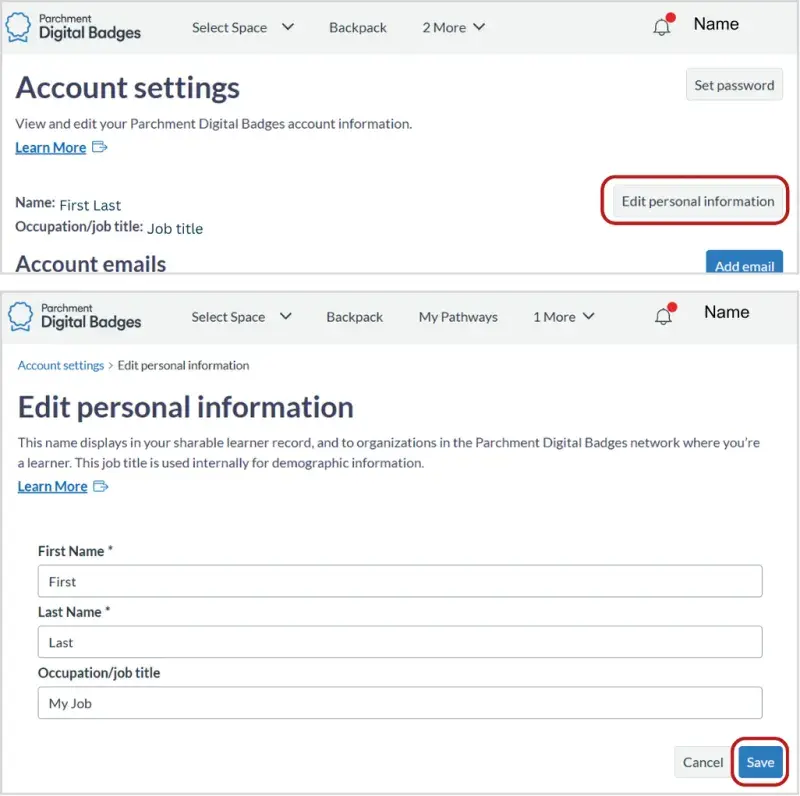
Task: Cancel editing personal information
Action: coord(703,761)
